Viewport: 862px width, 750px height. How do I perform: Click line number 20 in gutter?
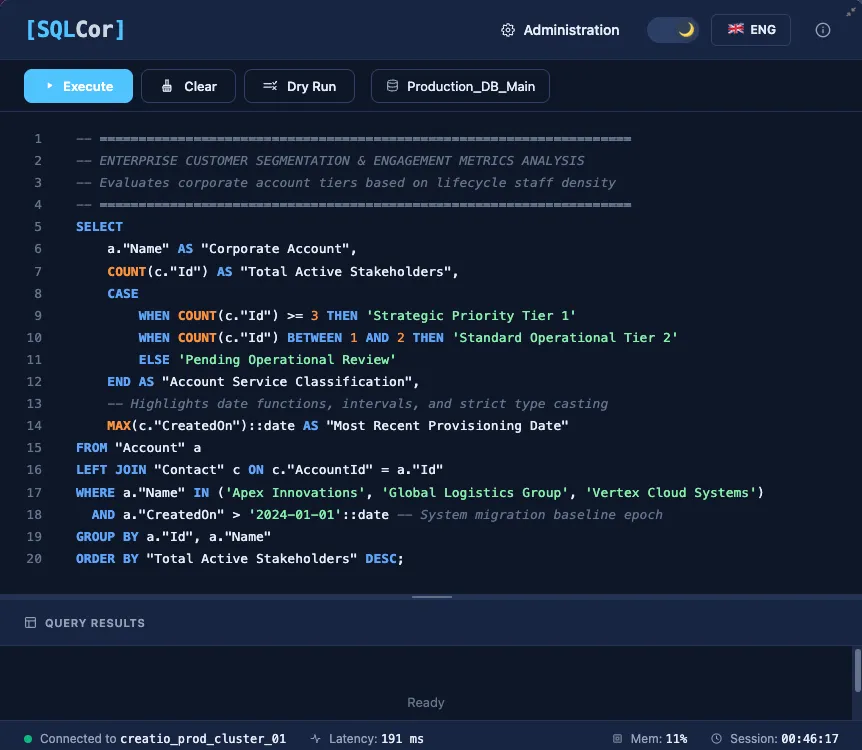34,559
